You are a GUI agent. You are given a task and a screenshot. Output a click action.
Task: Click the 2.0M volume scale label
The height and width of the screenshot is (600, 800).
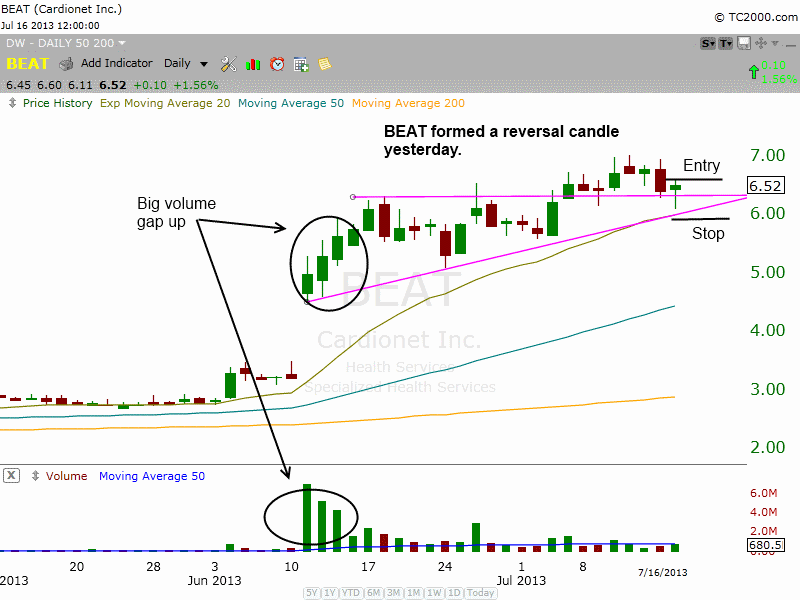[764, 531]
